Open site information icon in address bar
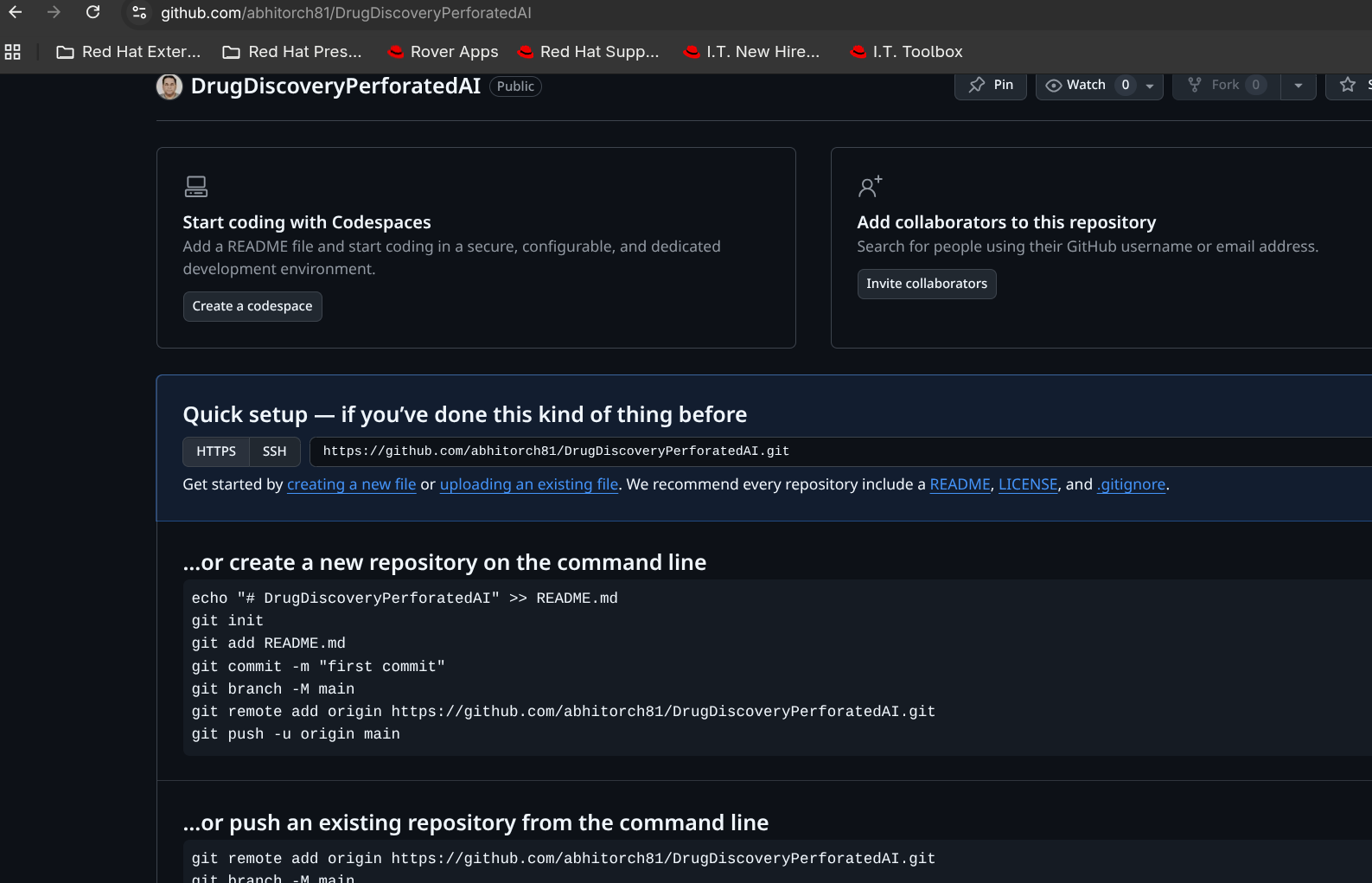This screenshot has height=883, width=1372. click(139, 13)
